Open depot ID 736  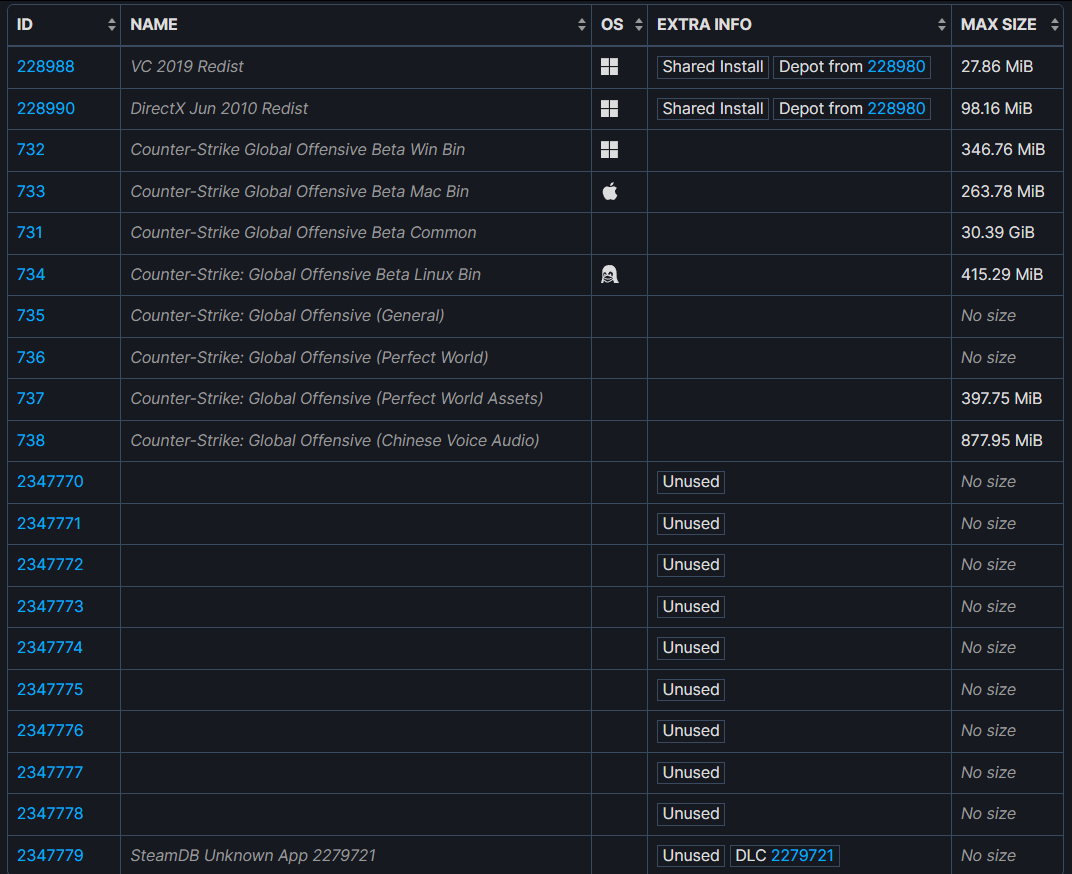click(31, 357)
